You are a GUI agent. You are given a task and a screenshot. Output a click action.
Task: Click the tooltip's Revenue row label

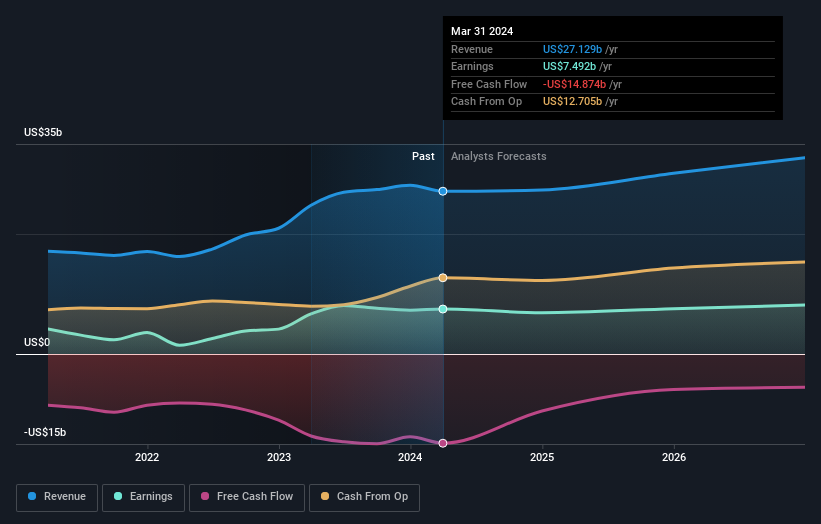click(x=472, y=49)
